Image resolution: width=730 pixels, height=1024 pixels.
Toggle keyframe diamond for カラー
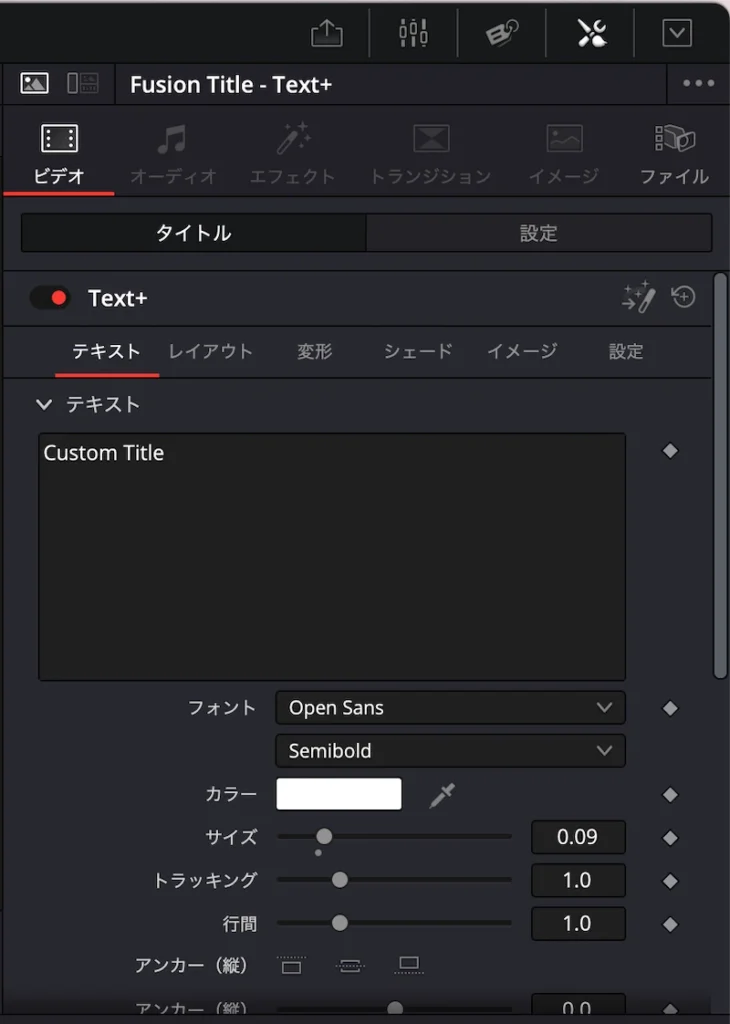pos(670,795)
